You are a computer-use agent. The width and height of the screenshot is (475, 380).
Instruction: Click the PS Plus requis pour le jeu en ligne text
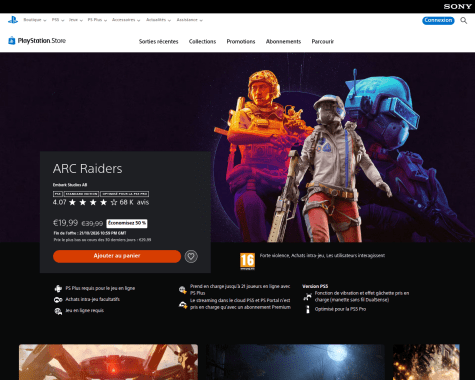[x=100, y=288]
